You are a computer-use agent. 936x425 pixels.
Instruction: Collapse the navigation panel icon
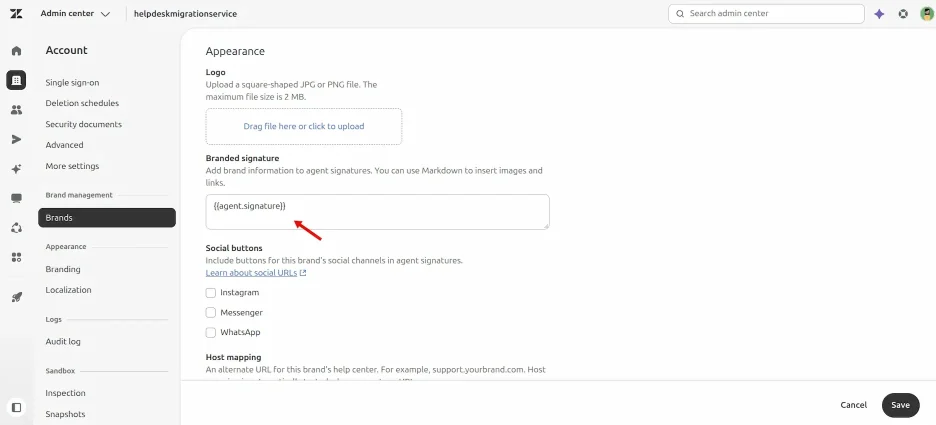[16, 407]
